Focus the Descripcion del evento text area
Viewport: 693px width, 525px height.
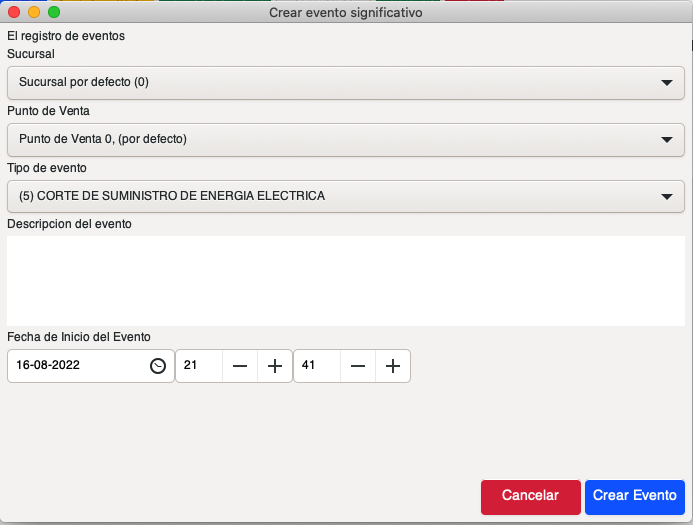click(345, 280)
